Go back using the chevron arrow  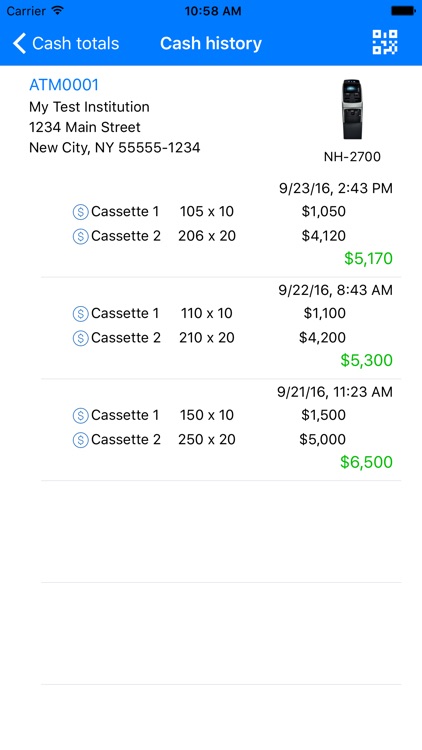point(19,43)
